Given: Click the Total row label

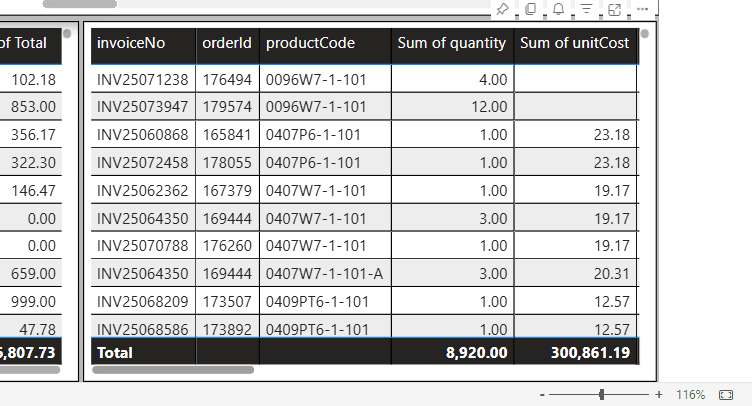Looking at the screenshot, I should click(115, 353).
